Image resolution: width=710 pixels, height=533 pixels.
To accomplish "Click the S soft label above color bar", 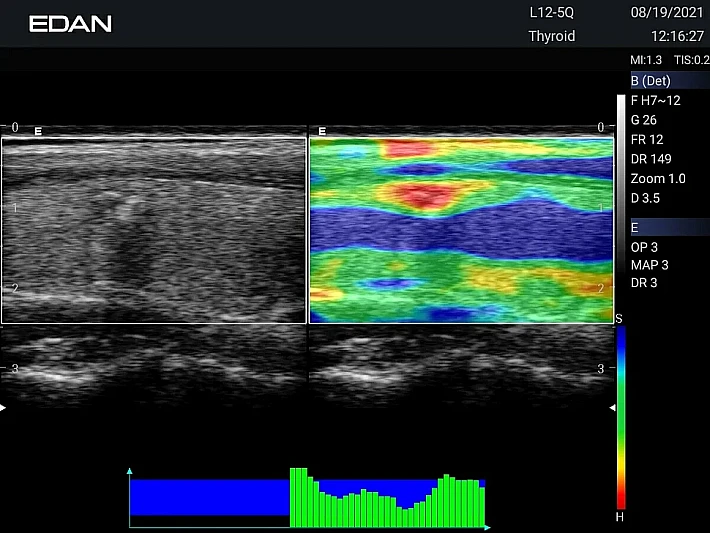I will pyautogui.click(x=619, y=318).
